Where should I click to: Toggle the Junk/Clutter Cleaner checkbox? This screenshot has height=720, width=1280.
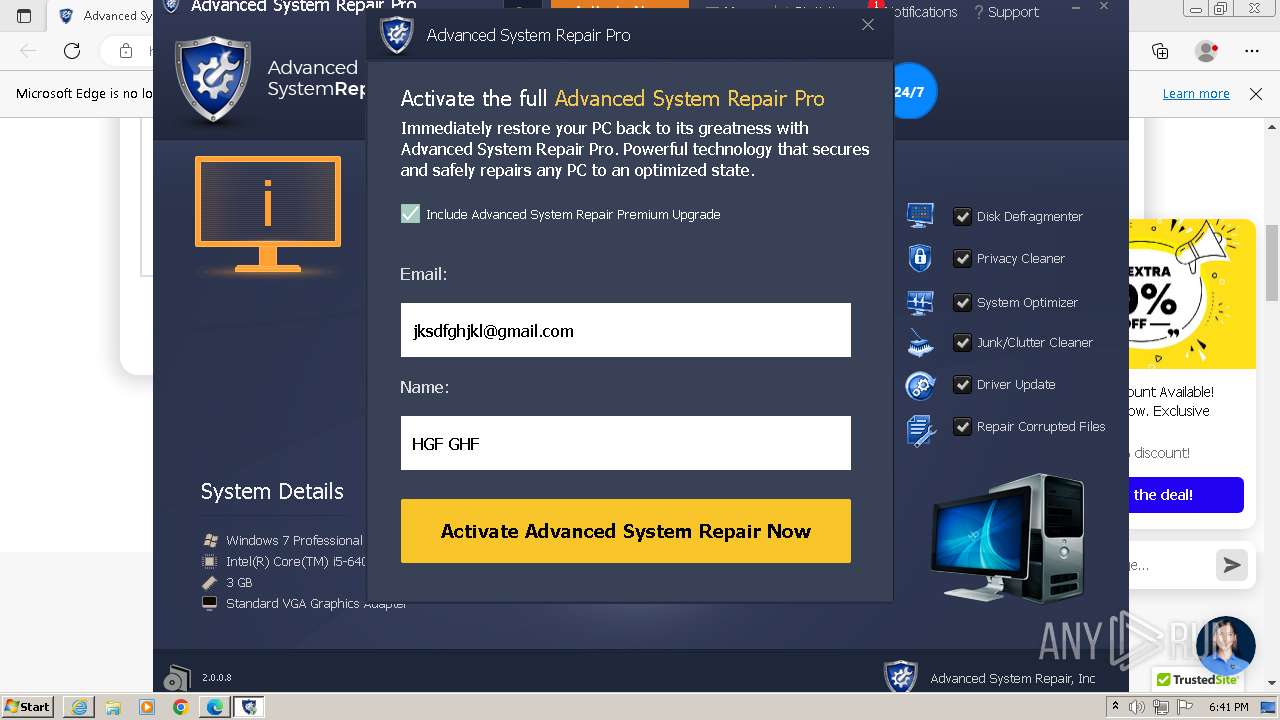pos(962,342)
